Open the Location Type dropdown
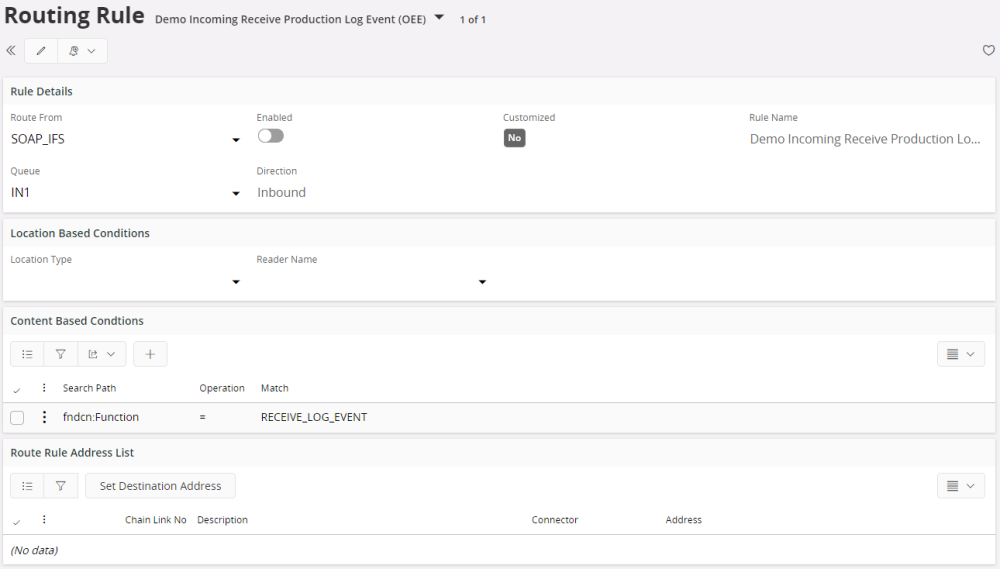1000x569 pixels. point(236,282)
